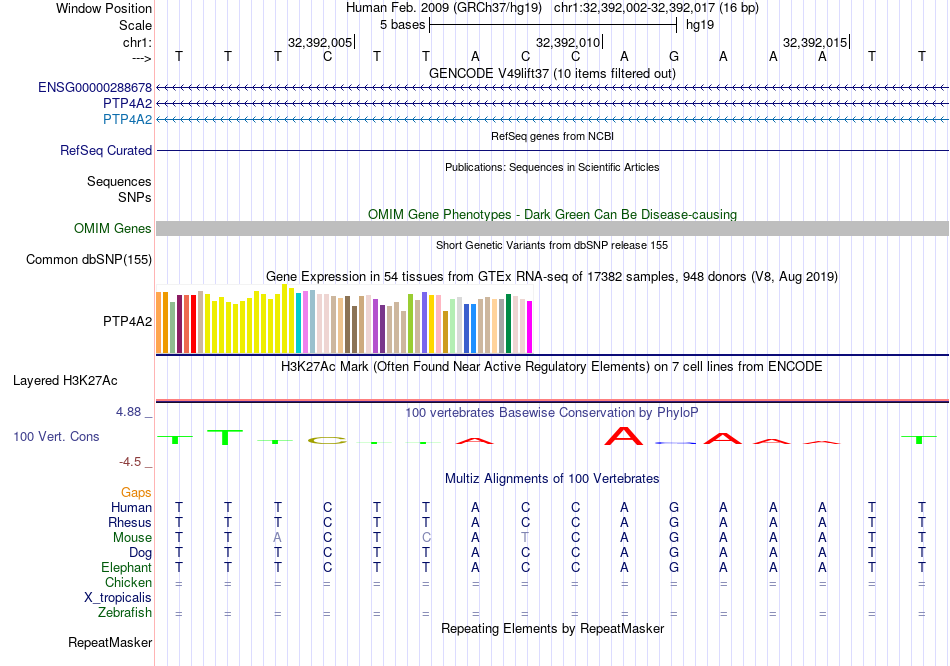Click the 5 bases scale bar

(553, 25)
